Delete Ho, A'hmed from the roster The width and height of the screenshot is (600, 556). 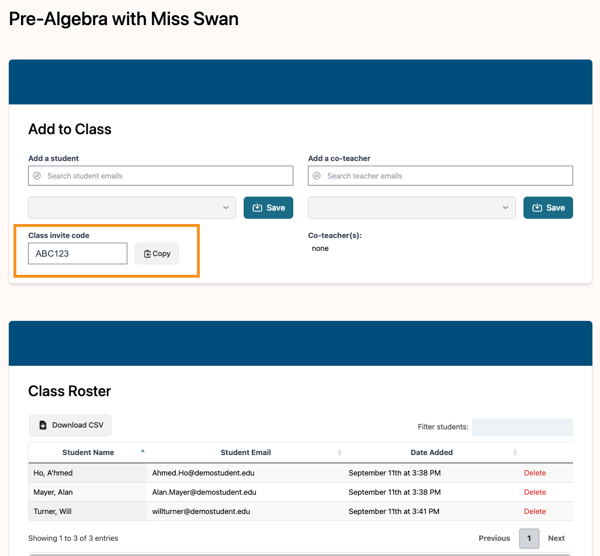[x=535, y=473]
